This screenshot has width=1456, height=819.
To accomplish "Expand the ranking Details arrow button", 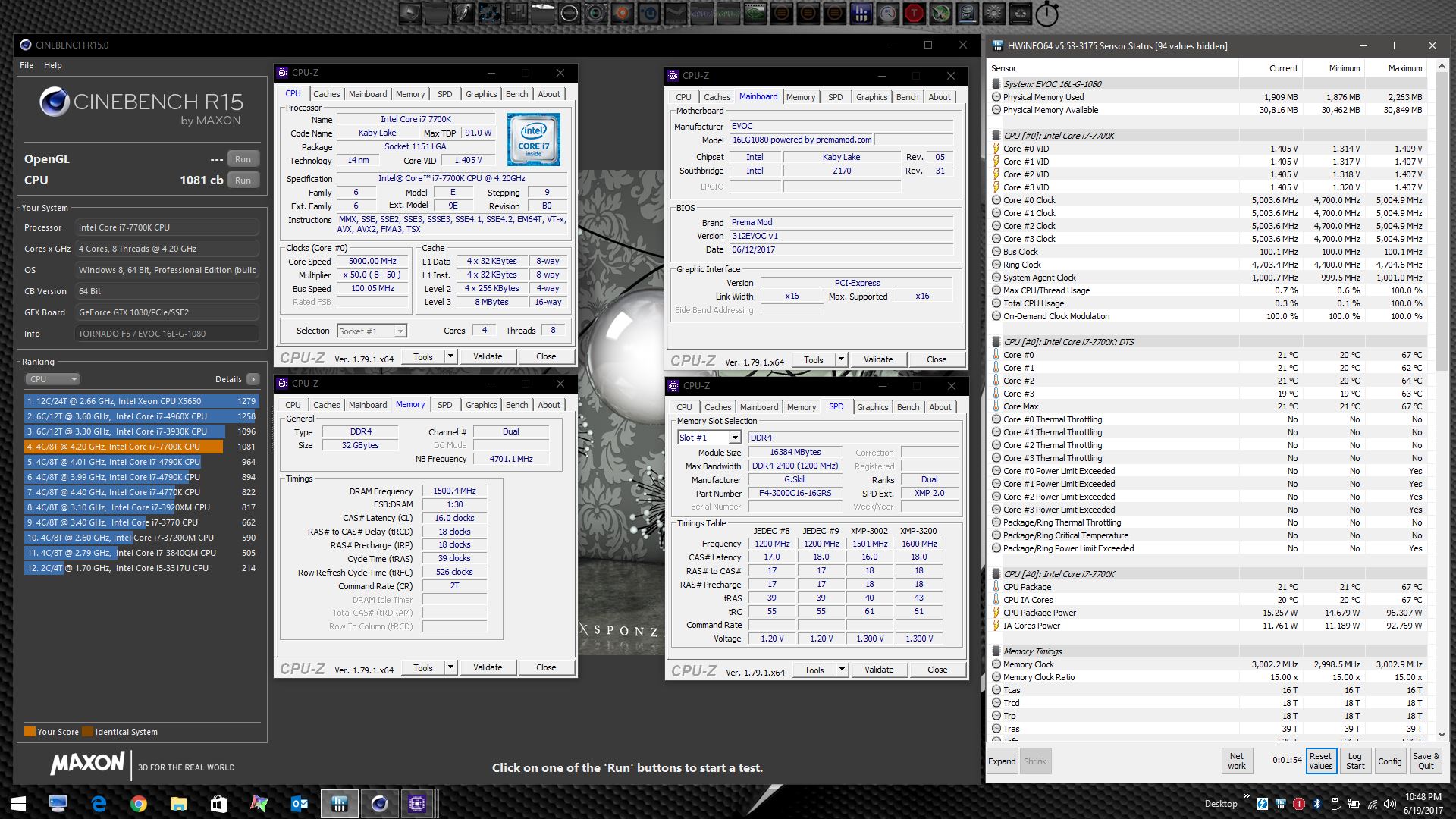I will (x=253, y=379).
